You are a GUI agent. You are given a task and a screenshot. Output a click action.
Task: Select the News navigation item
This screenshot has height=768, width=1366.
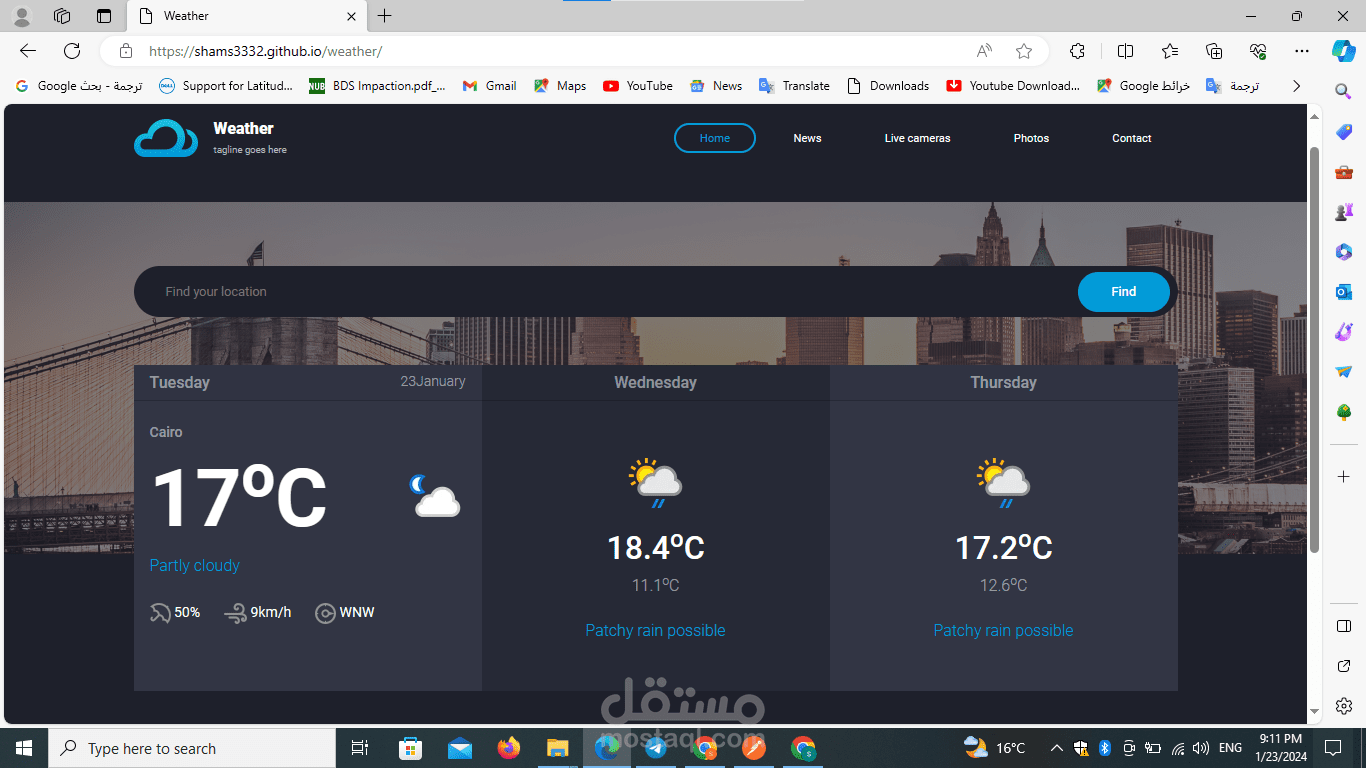click(x=807, y=138)
